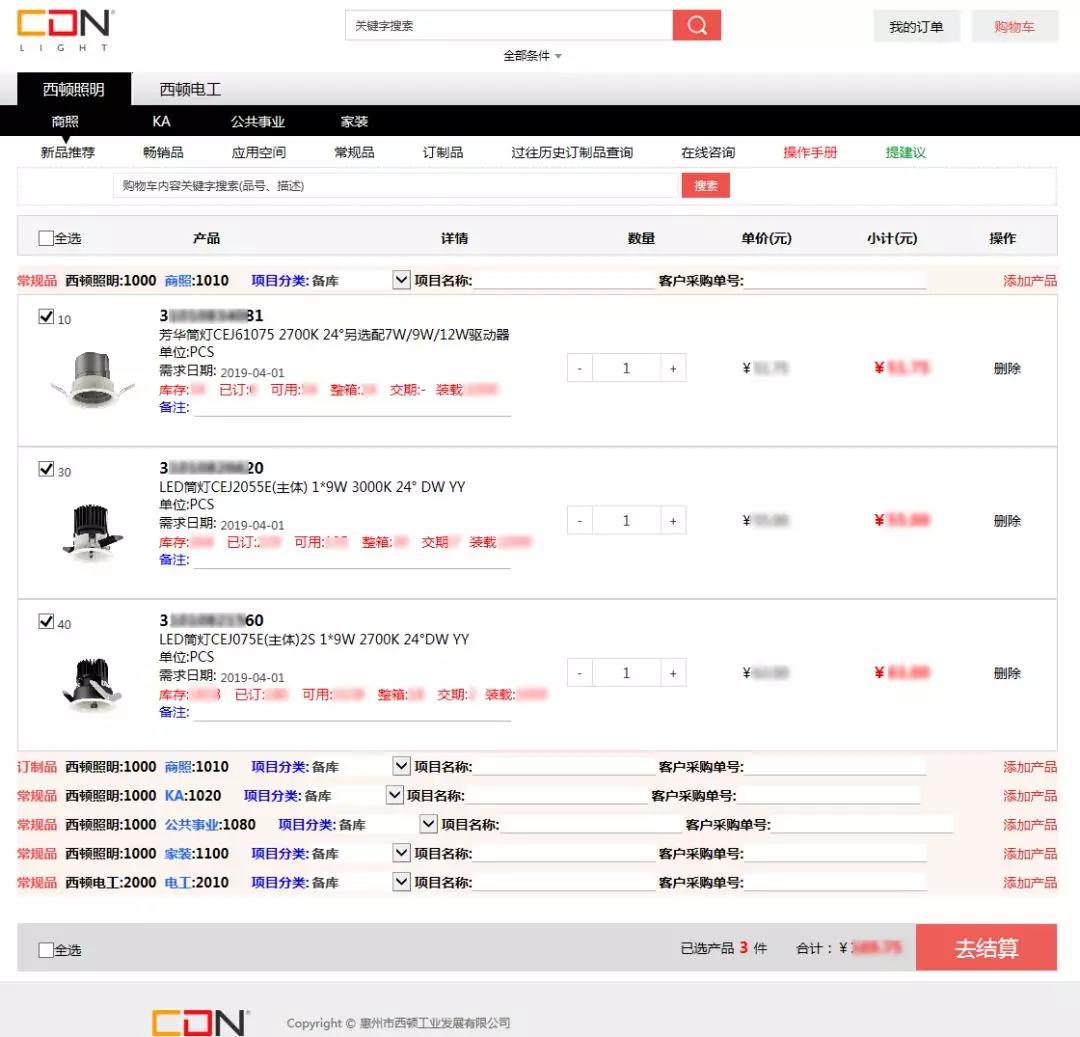Open 项目分类 dropdown for 电工:2010 row
Image resolution: width=1080 pixels, height=1037 pixels.
coord(402,881)
